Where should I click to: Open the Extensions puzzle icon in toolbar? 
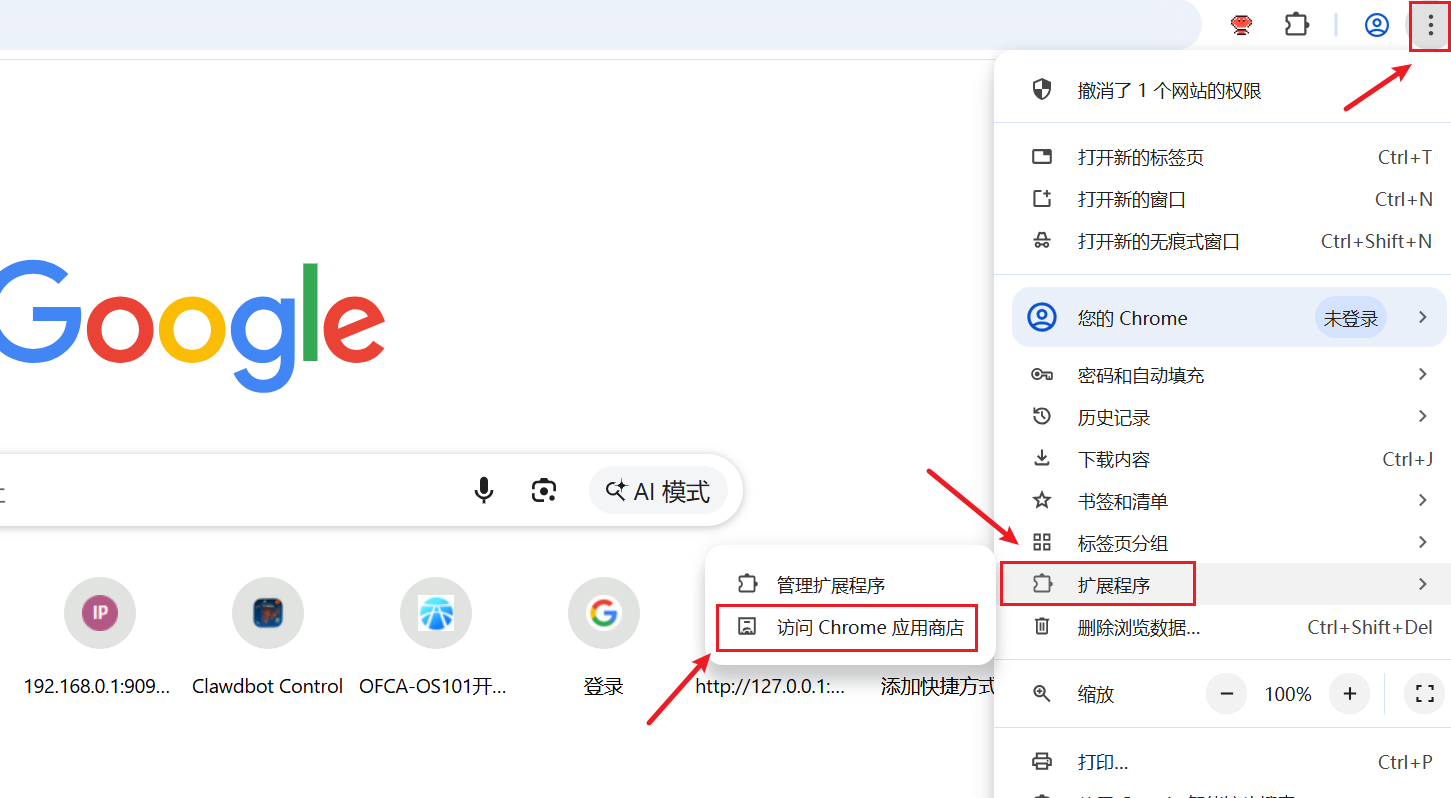point(1297,25)
